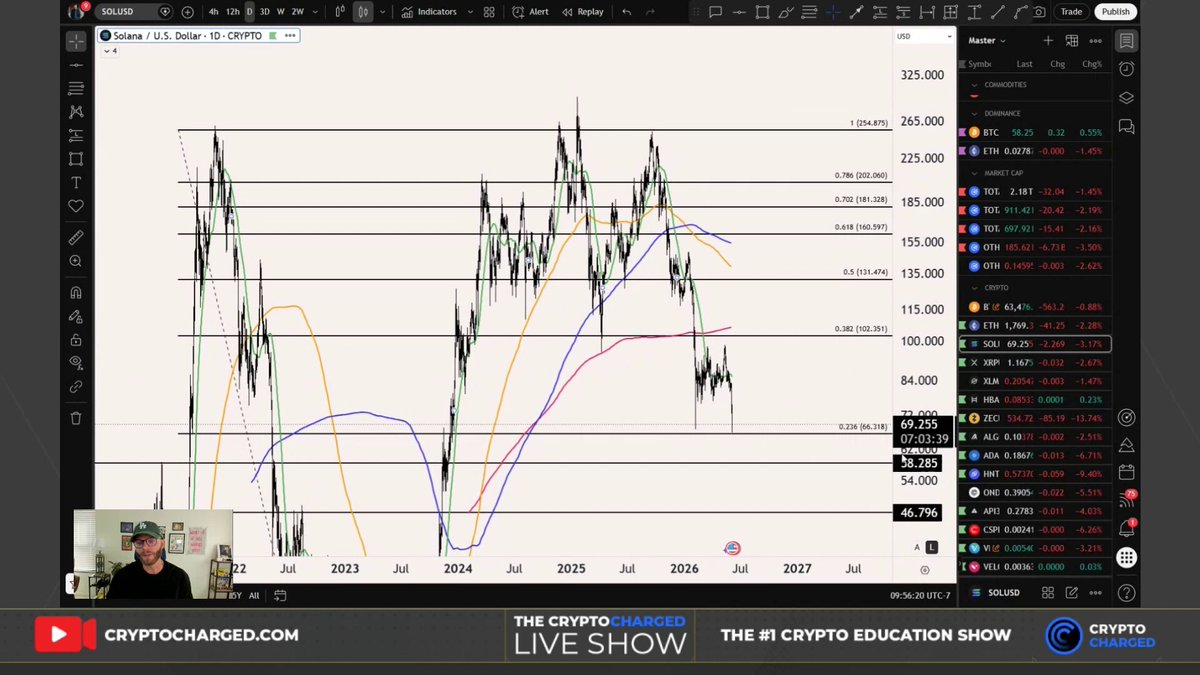Open the notifications bell in right sidebar
Viewport: 1200px width, 675px height.
[x=1127, y=529]
